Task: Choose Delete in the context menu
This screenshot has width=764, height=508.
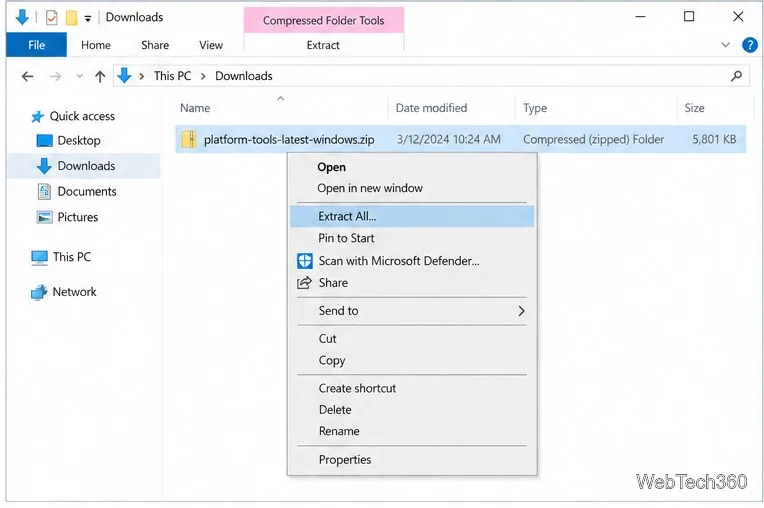Action: coord(412,410)
